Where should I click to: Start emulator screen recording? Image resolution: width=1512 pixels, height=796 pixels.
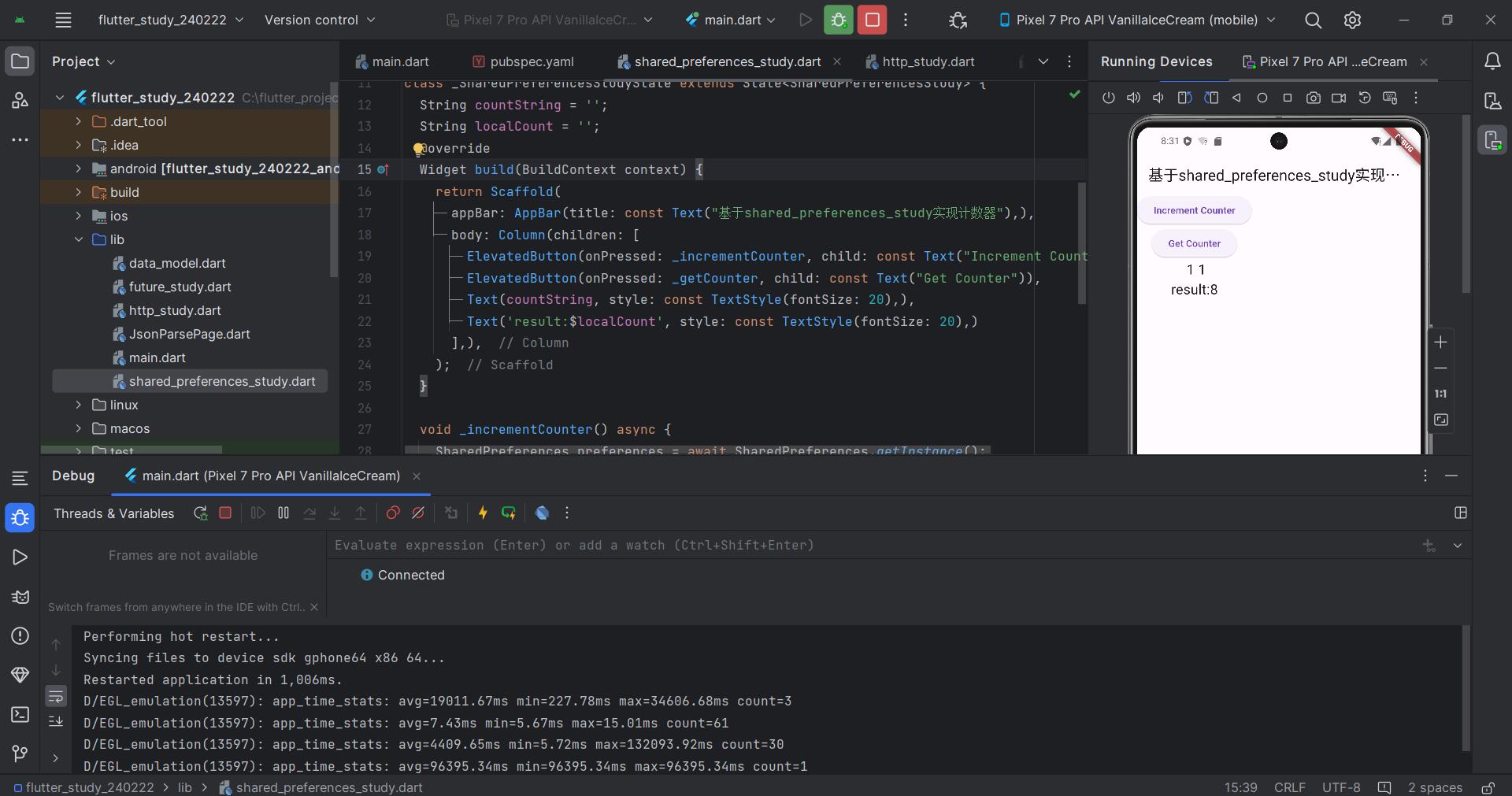point(1339,98)
